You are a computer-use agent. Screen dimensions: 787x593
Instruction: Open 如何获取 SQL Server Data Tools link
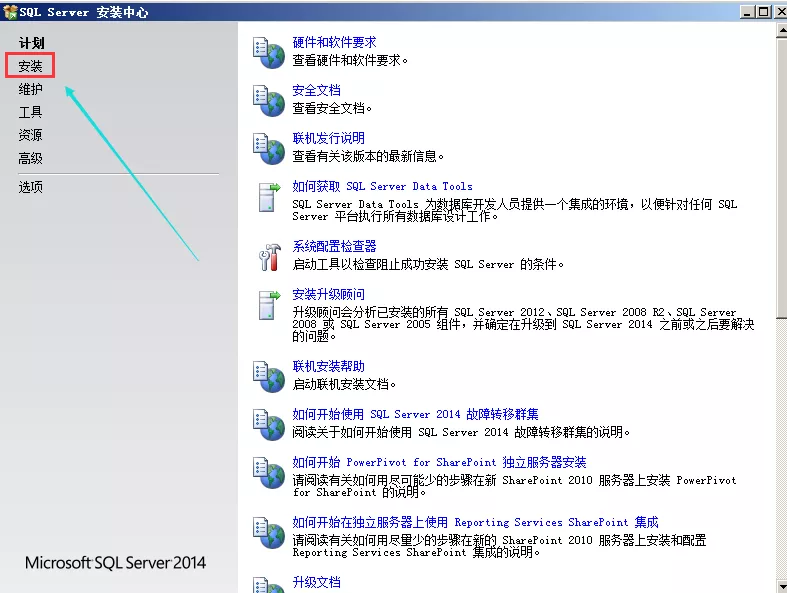click(x=382, y=186)
